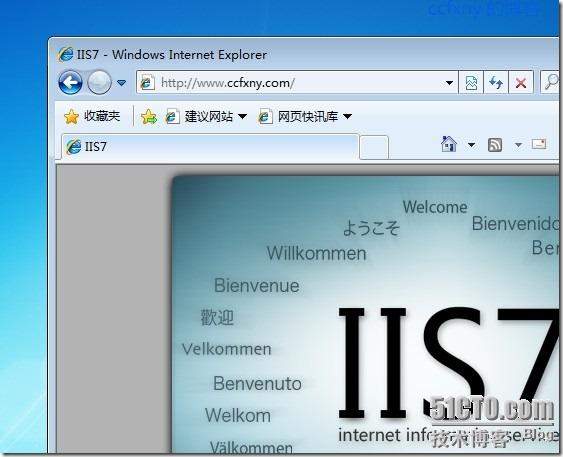
Task: Click the Forward navigation button
Action: coord(99,83)
